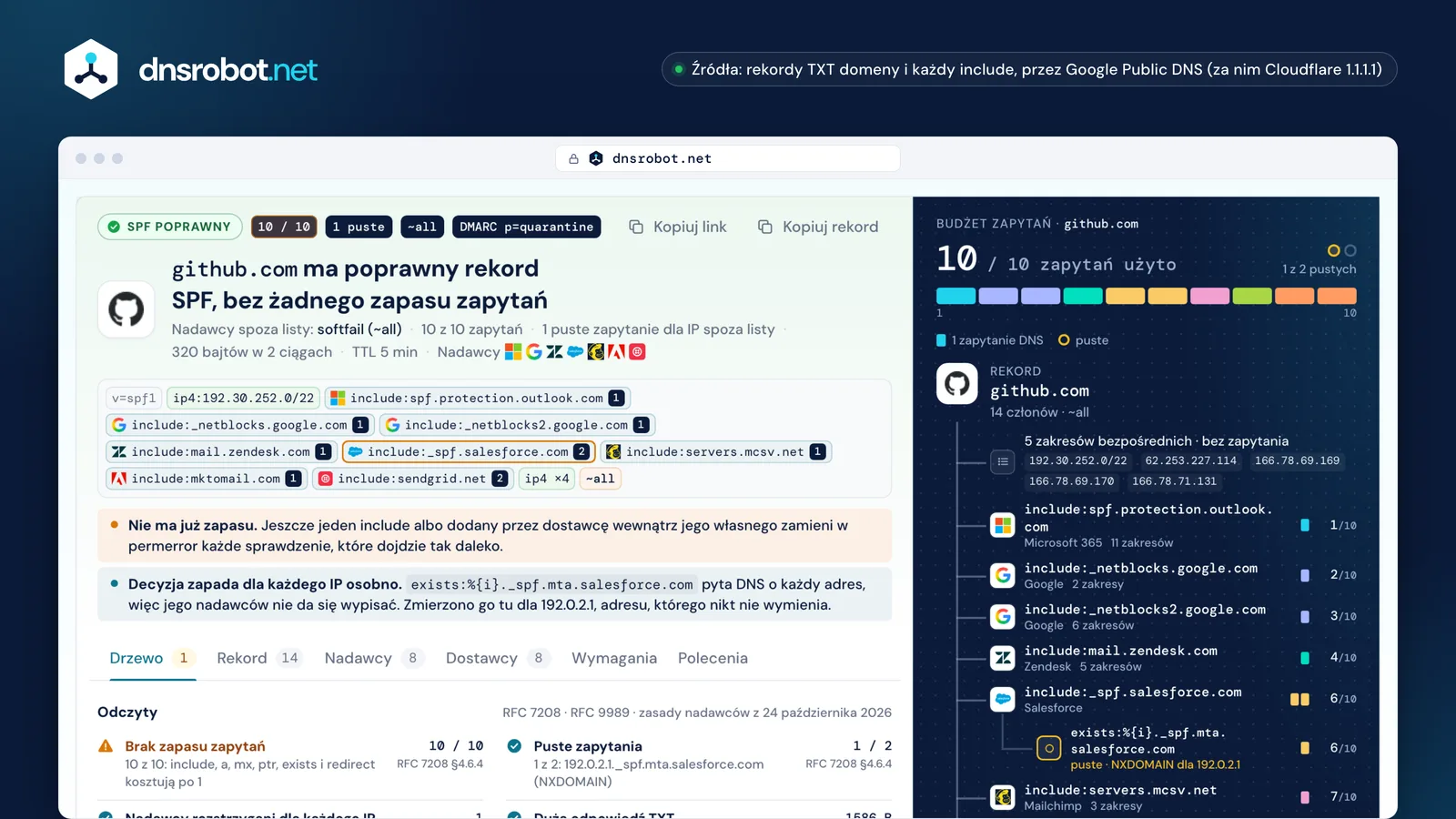The image size is (1456, 819).
Task: Select include:spf.protection.outlook.com chip
Action: 478,398
